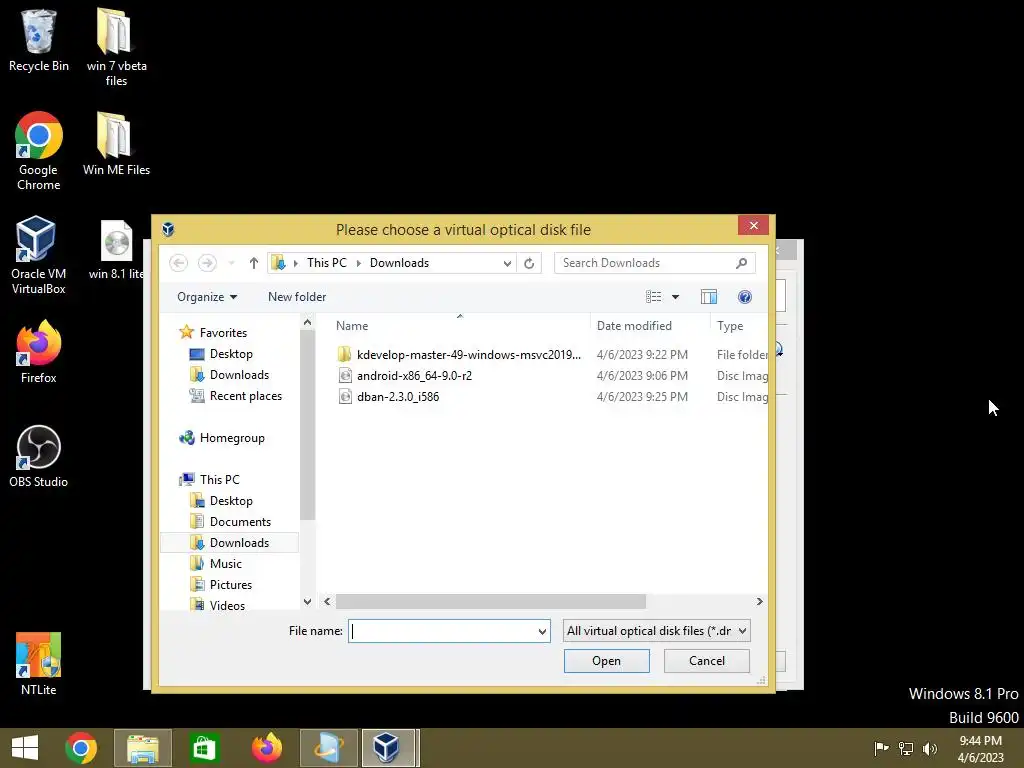Show the preview pane

709,297
